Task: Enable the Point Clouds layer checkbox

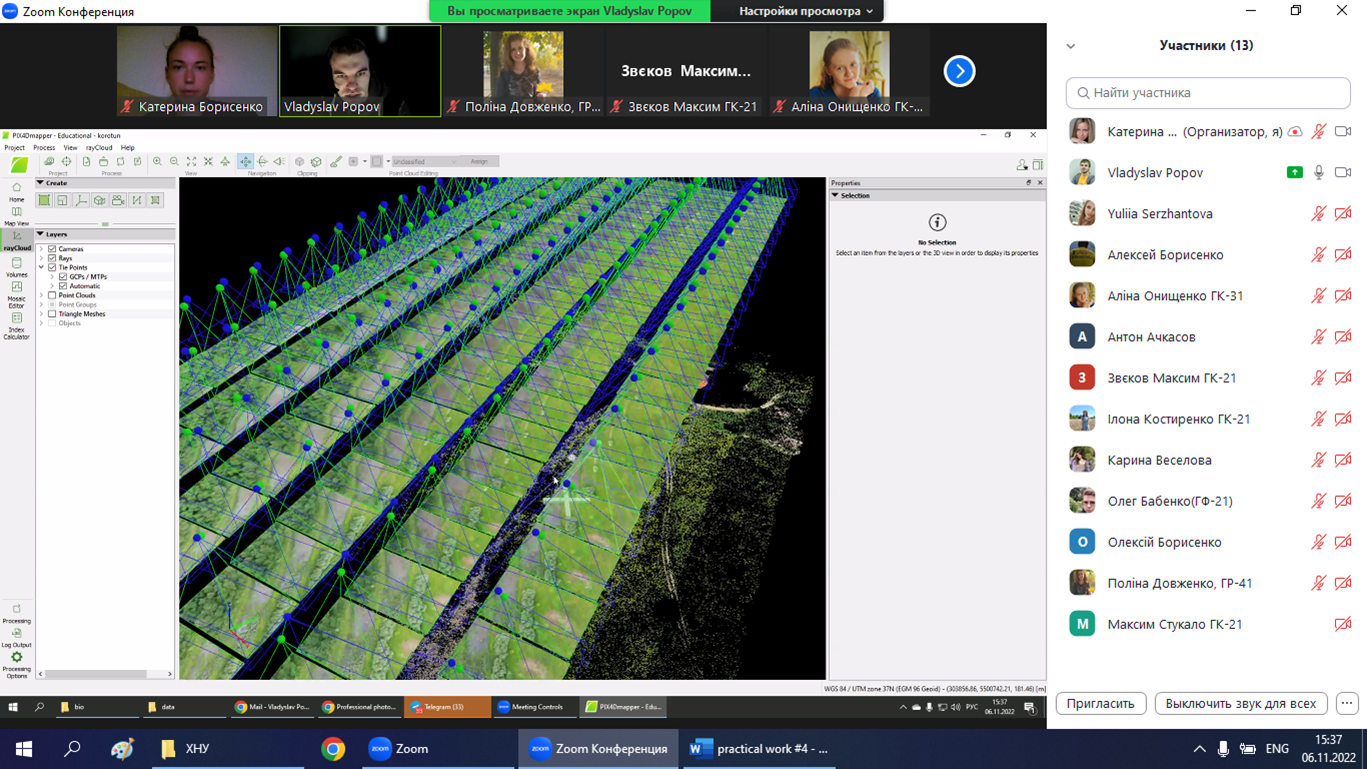Action: [x=52, y=295]
